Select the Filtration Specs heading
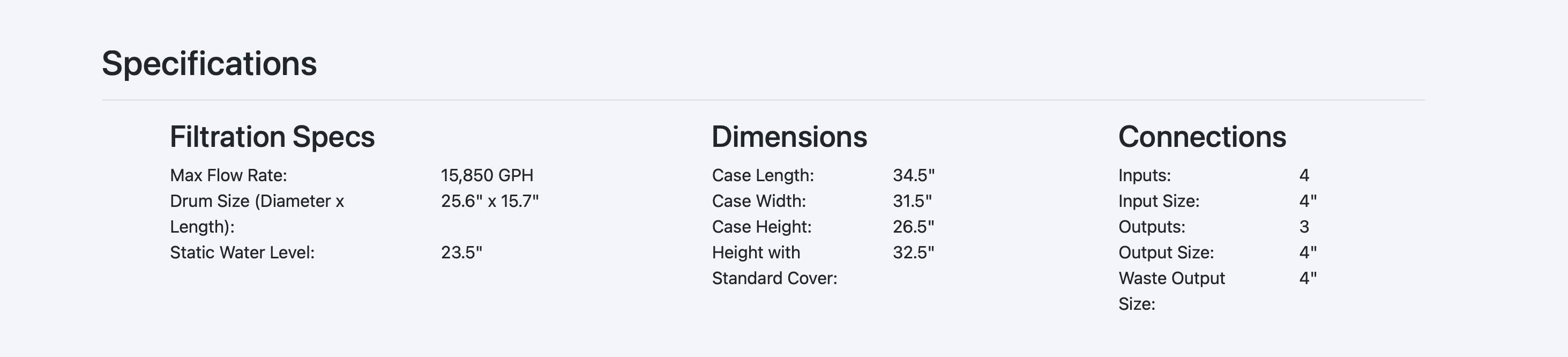 272,137
